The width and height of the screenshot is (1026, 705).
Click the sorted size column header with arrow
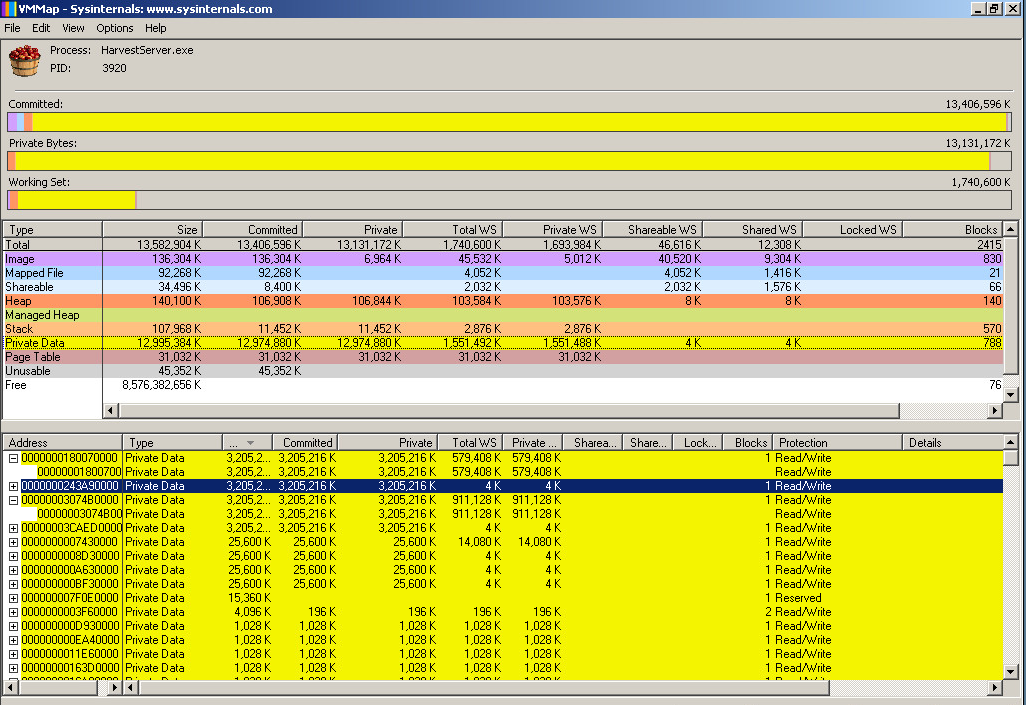tap(248, 443)
